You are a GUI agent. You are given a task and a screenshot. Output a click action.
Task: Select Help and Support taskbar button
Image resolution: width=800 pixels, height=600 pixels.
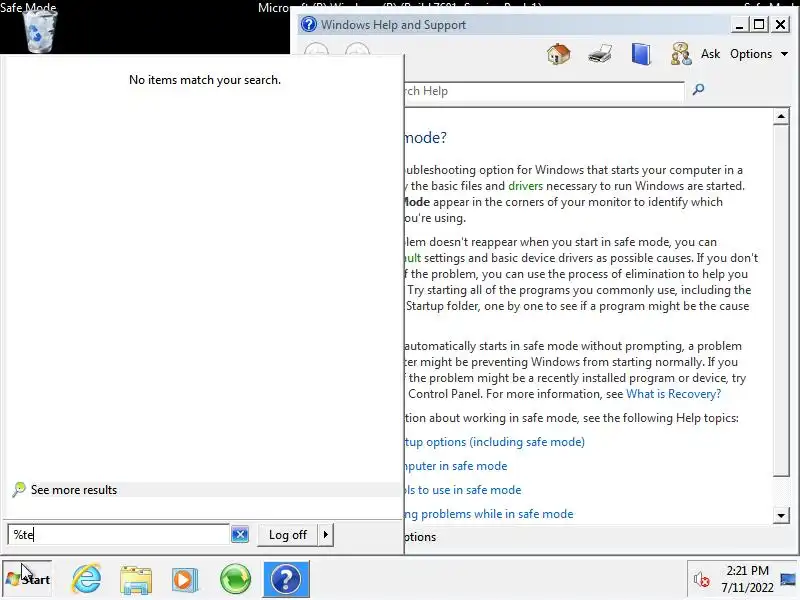[286, 579]
